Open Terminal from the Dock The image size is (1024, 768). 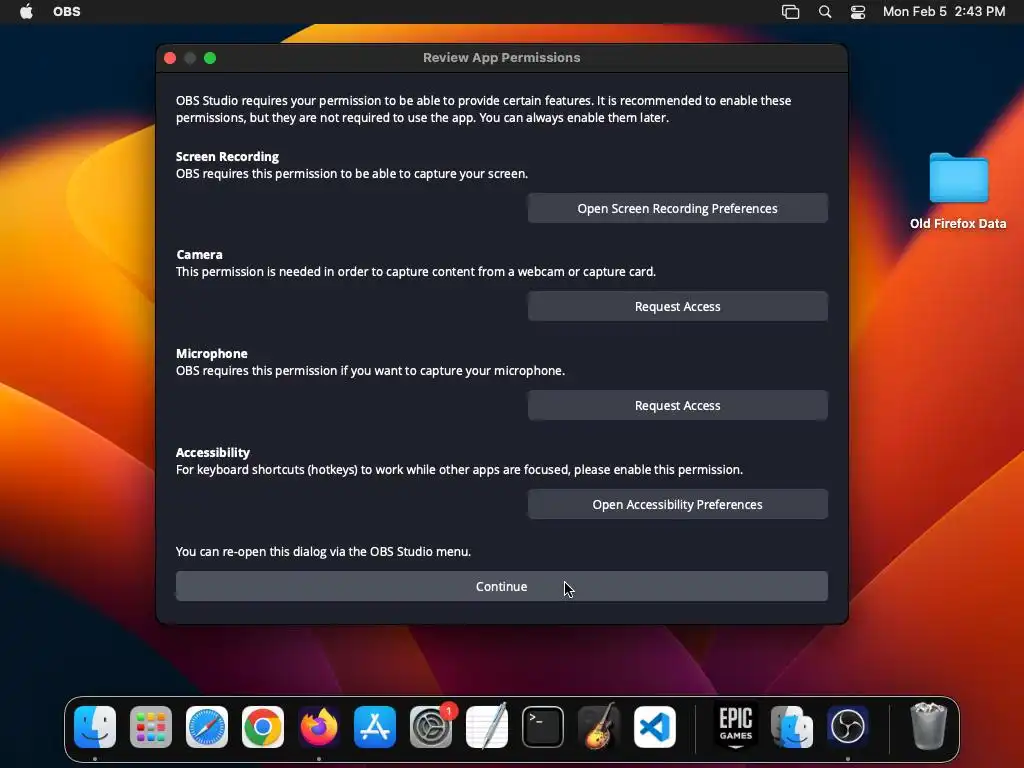pyautogui.click(x=543, y=727)
